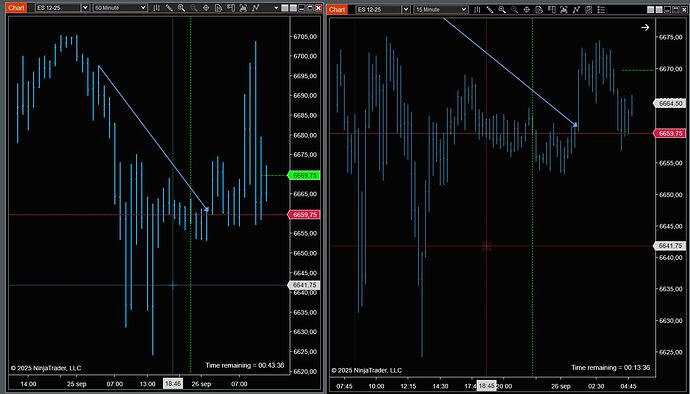This screenshot has width=690, height=394.
Task: Click red 6659,75 marker in 15 Minute chart
Action: pos(670,133)
